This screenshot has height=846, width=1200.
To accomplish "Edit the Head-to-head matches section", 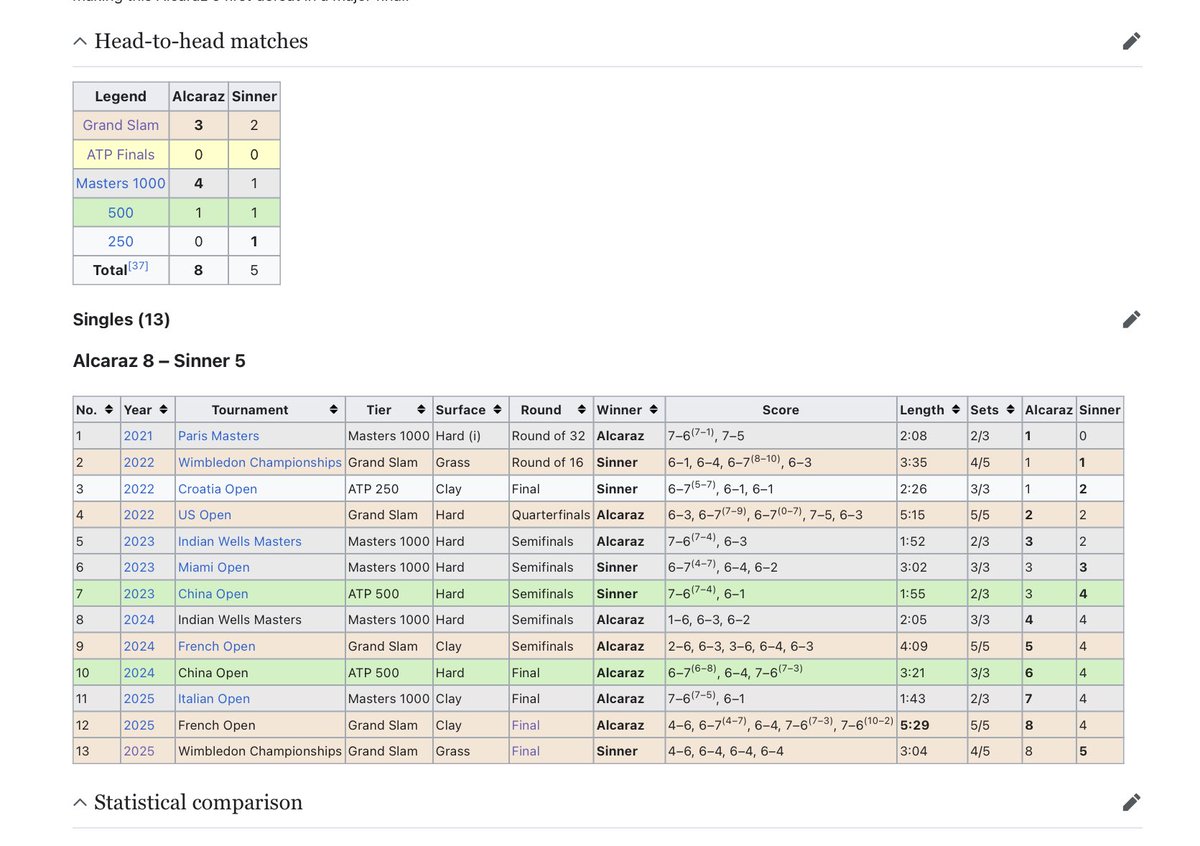I will [x=1131, y=41].
